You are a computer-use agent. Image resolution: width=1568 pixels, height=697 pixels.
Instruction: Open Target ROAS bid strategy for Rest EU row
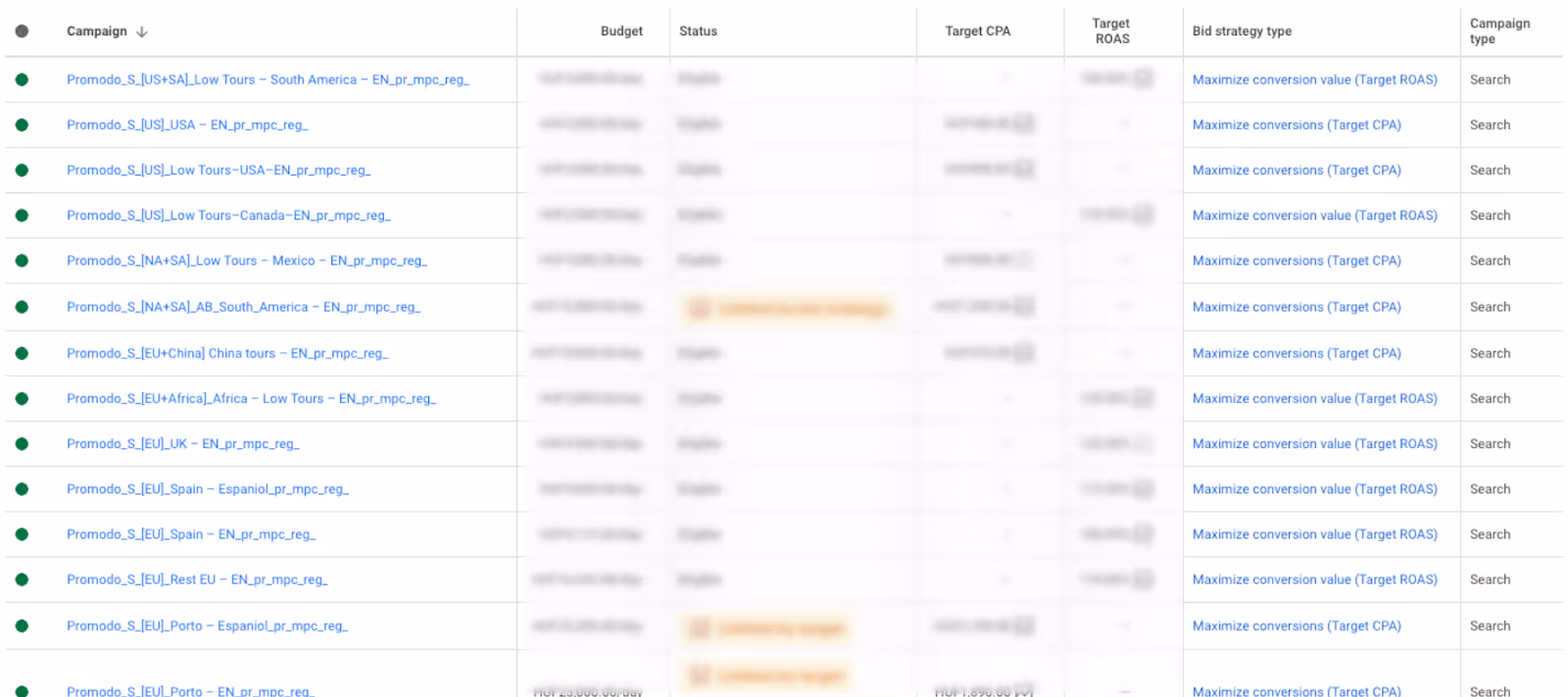[1314, 579]
